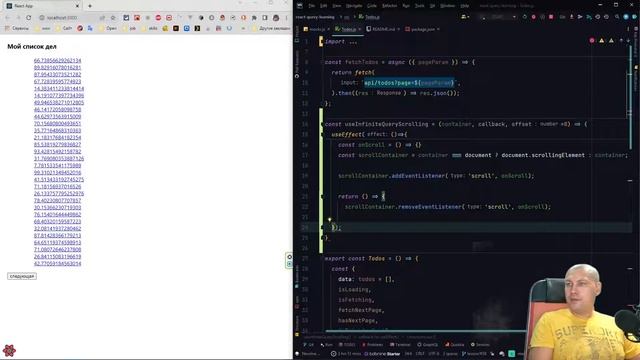Image resolution: width=640 pixels, height=360 pixels.
Task: Open the Run tool window button
Action: click(327, 345)
